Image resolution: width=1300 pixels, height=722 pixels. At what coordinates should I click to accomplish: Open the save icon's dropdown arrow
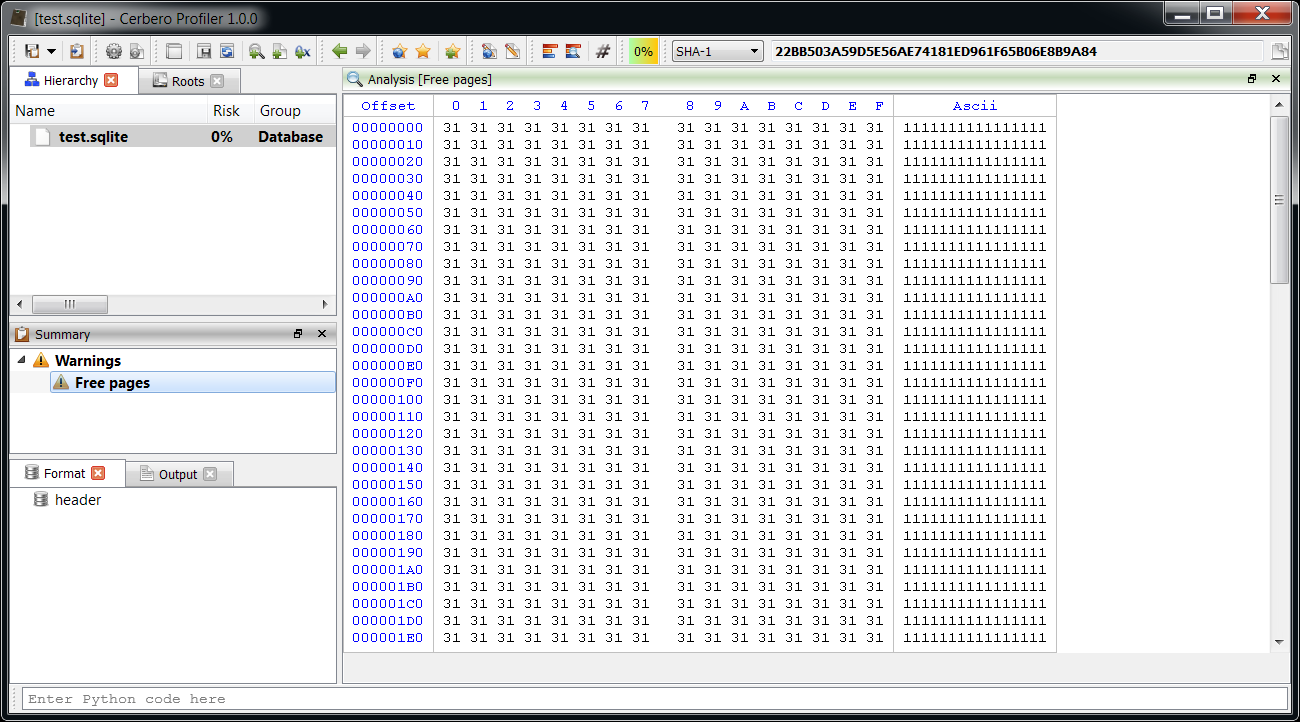click(x=51, y=52)
